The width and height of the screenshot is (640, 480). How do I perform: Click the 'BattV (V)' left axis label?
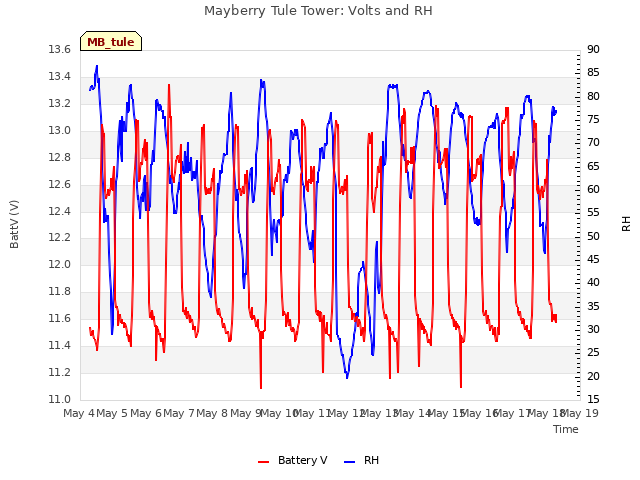(14, 224)
